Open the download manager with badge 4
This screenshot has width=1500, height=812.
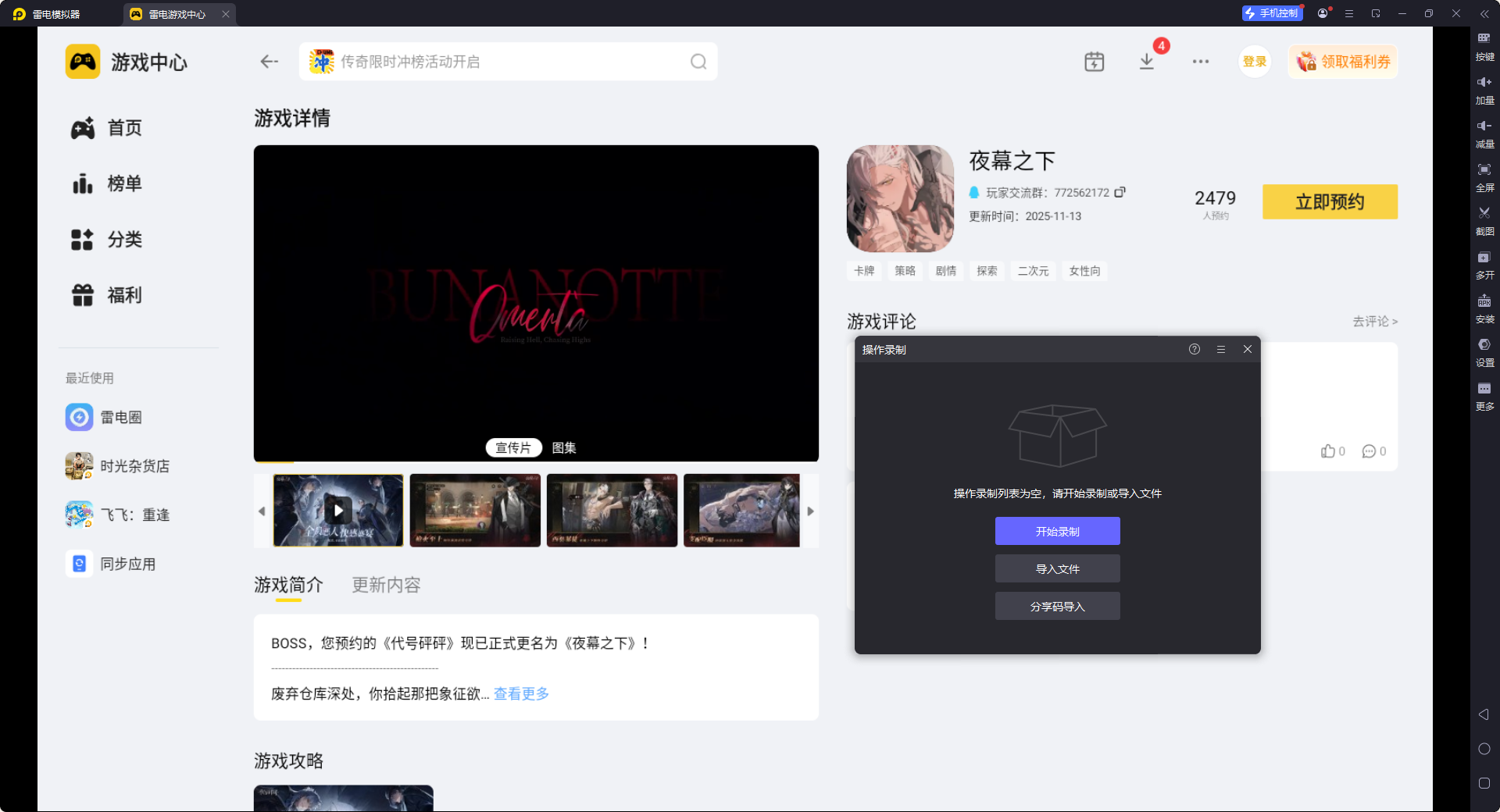[1146, 61]
